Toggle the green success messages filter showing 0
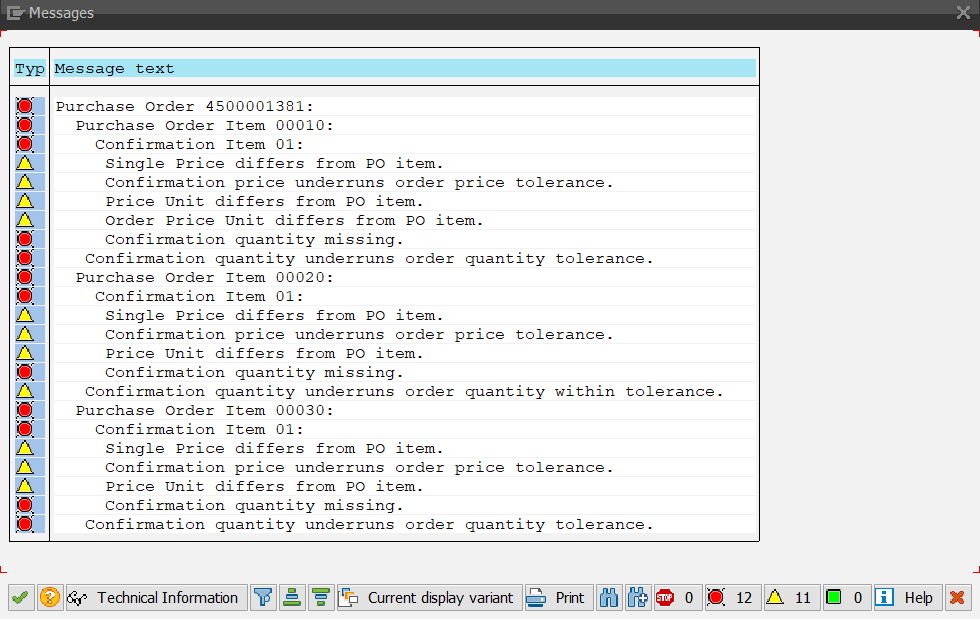980x619 pixels. [x=845, y=598]
